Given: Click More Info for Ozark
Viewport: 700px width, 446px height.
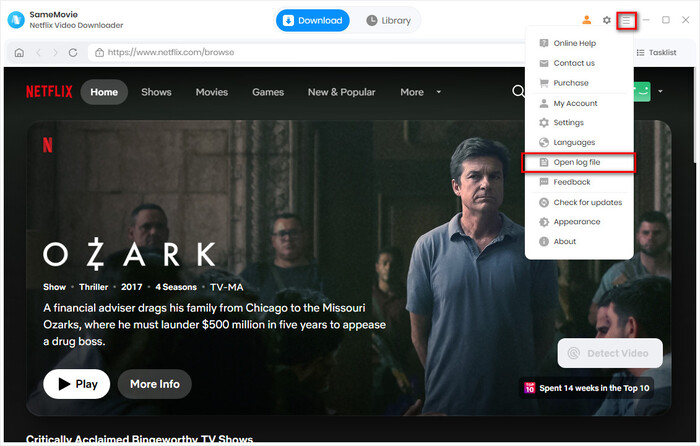Looking at the screenshot, I should (x=155, y=384).
